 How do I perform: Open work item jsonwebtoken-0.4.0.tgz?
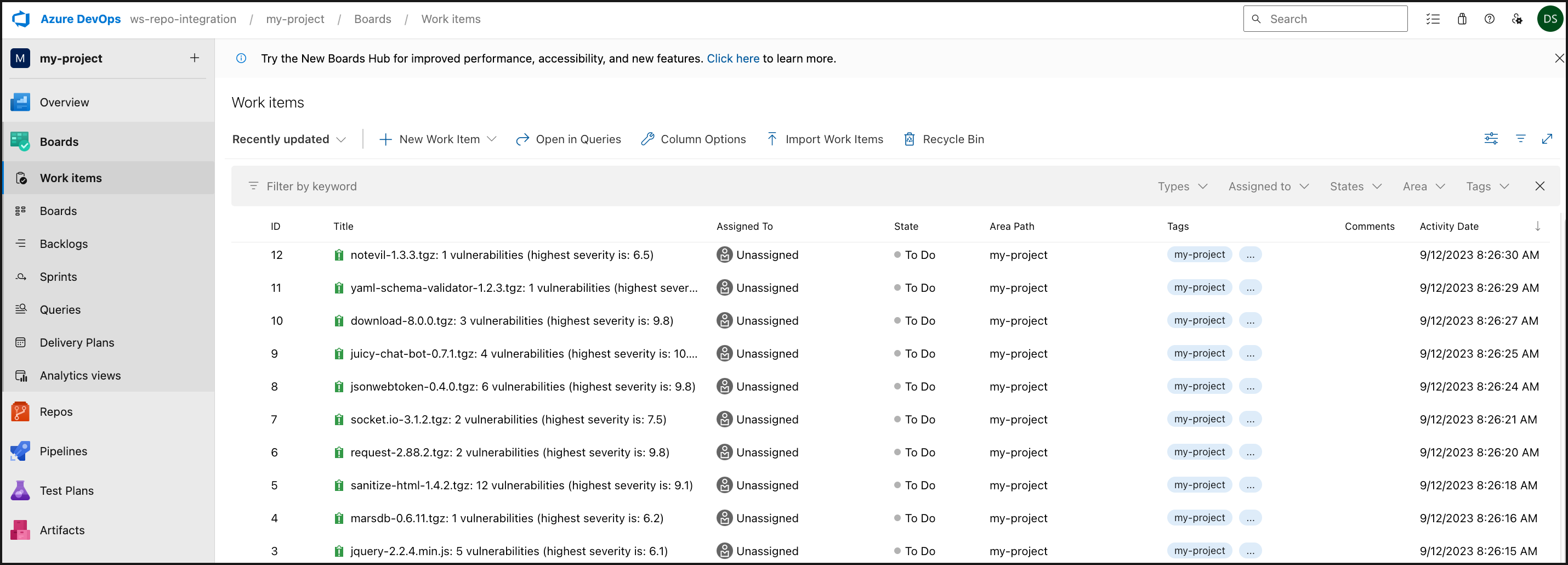coord(522,387)
